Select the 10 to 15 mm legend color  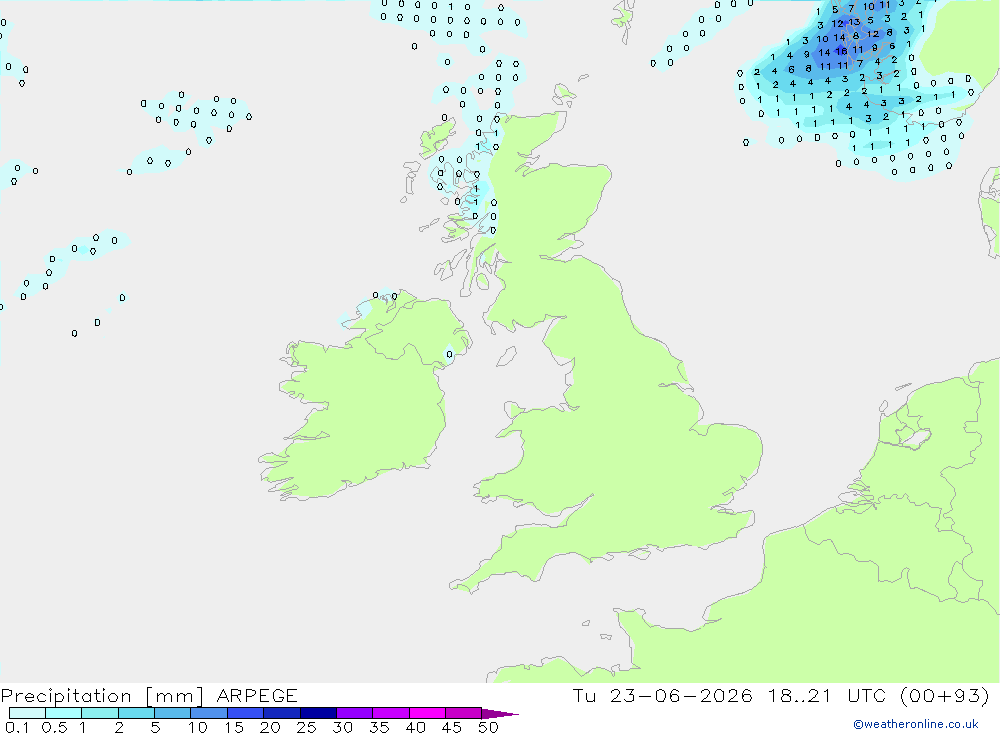(209, 713)
